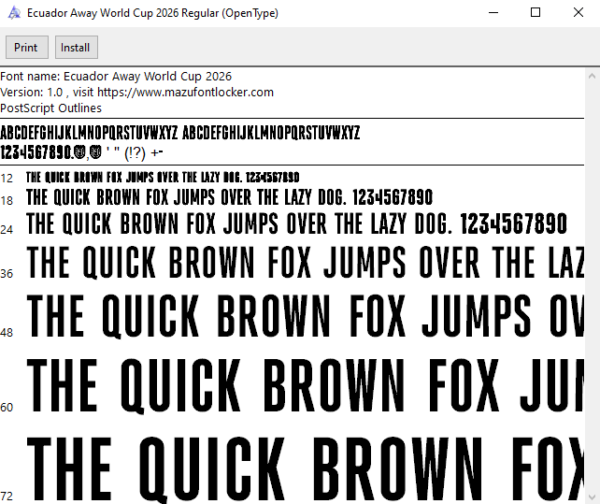The image size is (600, 504).
Task: Click the size 60 label
Action: click(7, 407)
